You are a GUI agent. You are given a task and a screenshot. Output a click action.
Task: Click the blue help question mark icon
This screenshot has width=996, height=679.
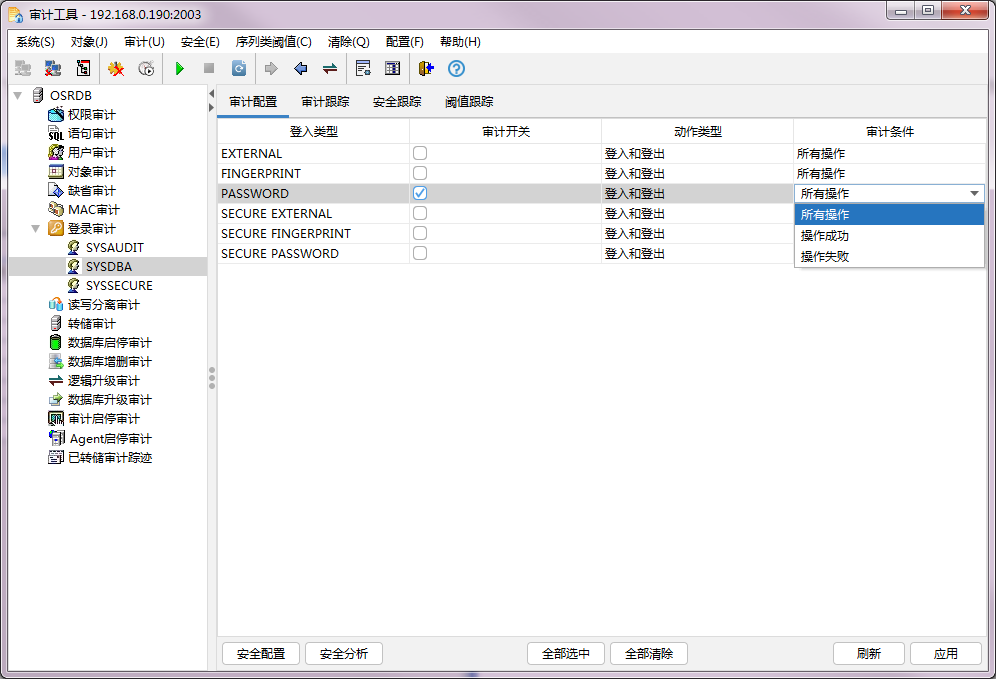click(456, 69)
